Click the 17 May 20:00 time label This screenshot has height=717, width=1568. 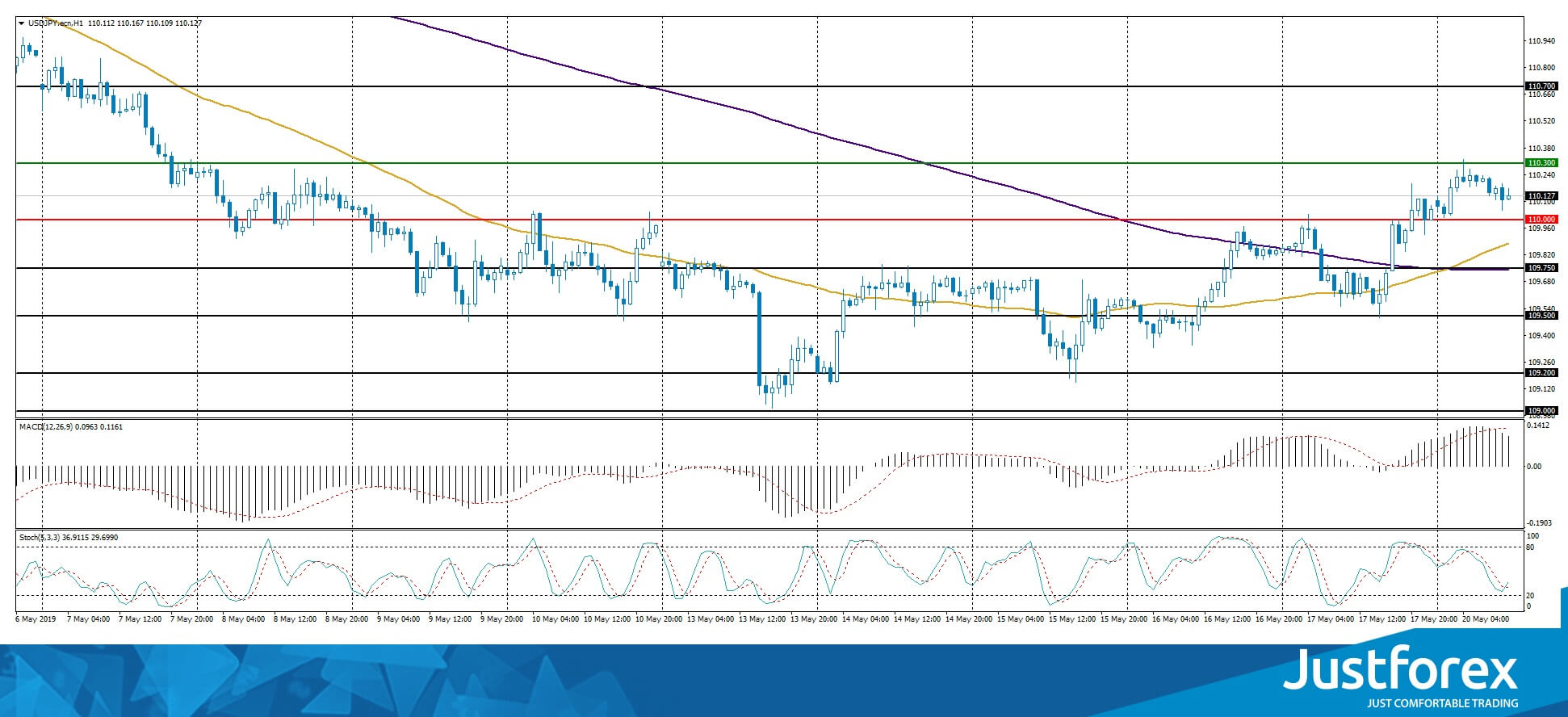tap(1434, 619)
